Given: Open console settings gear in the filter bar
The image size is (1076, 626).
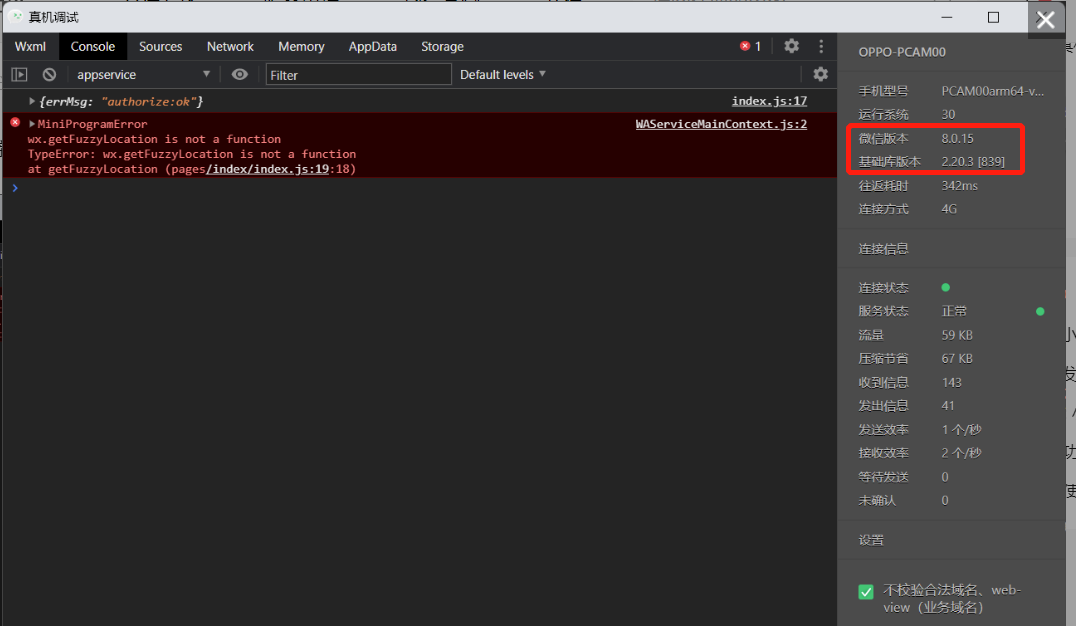Looking at the screenshot, I should 820,74.
